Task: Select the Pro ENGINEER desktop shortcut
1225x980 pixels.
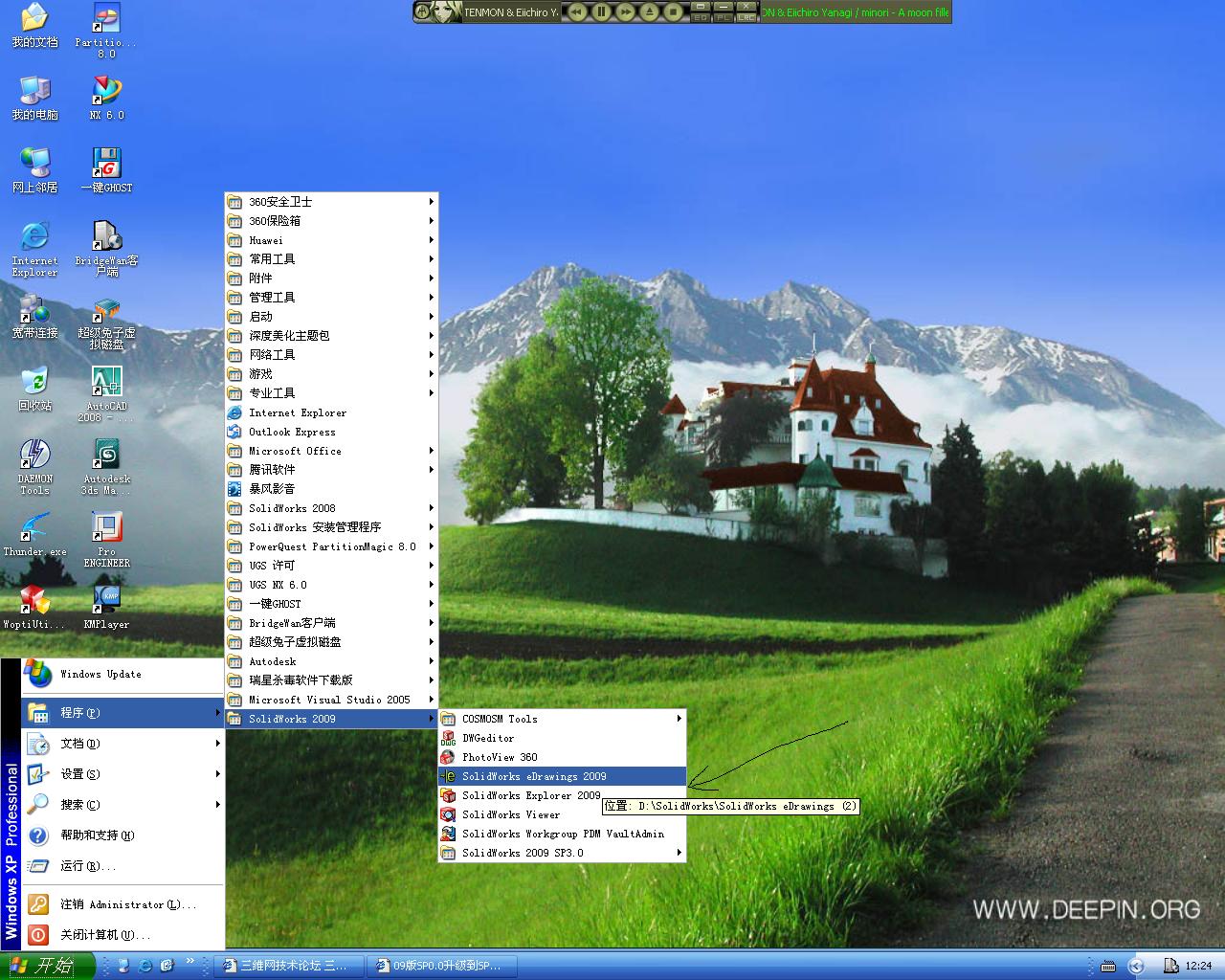Action: [106, 540]
